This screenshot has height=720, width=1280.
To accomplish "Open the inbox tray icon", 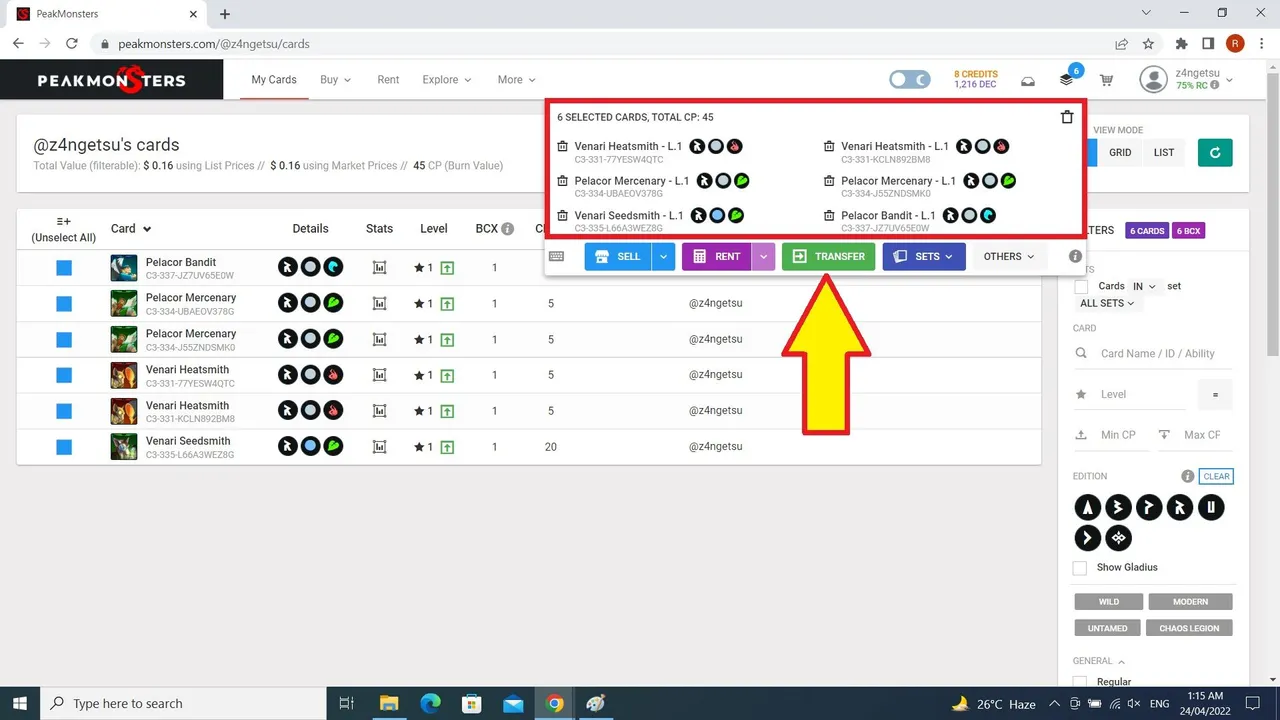I will [1028, 81].
